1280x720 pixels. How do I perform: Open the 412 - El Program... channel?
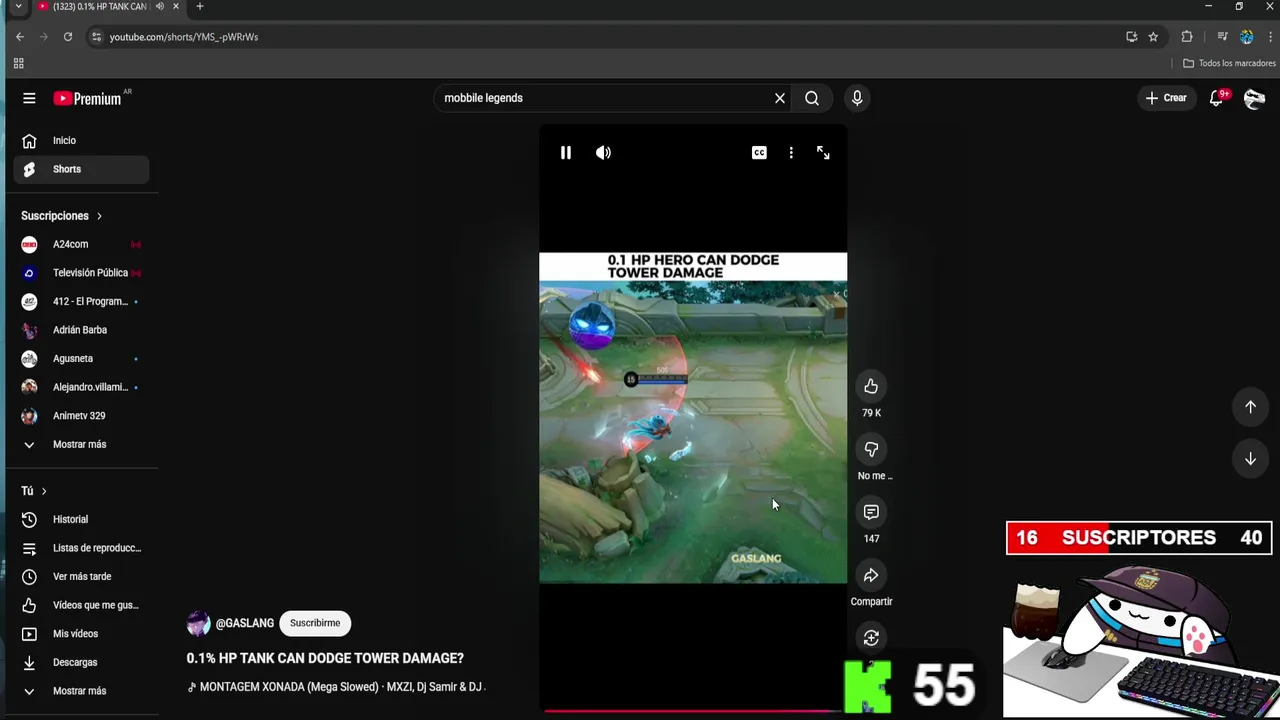coord(81,301)
